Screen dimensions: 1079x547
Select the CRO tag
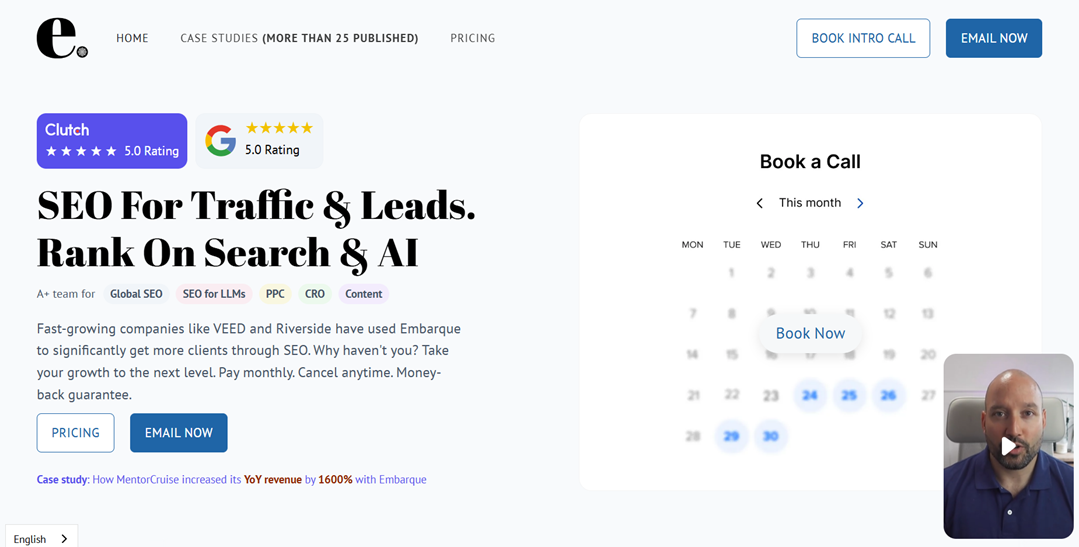[x=314, y=294]
